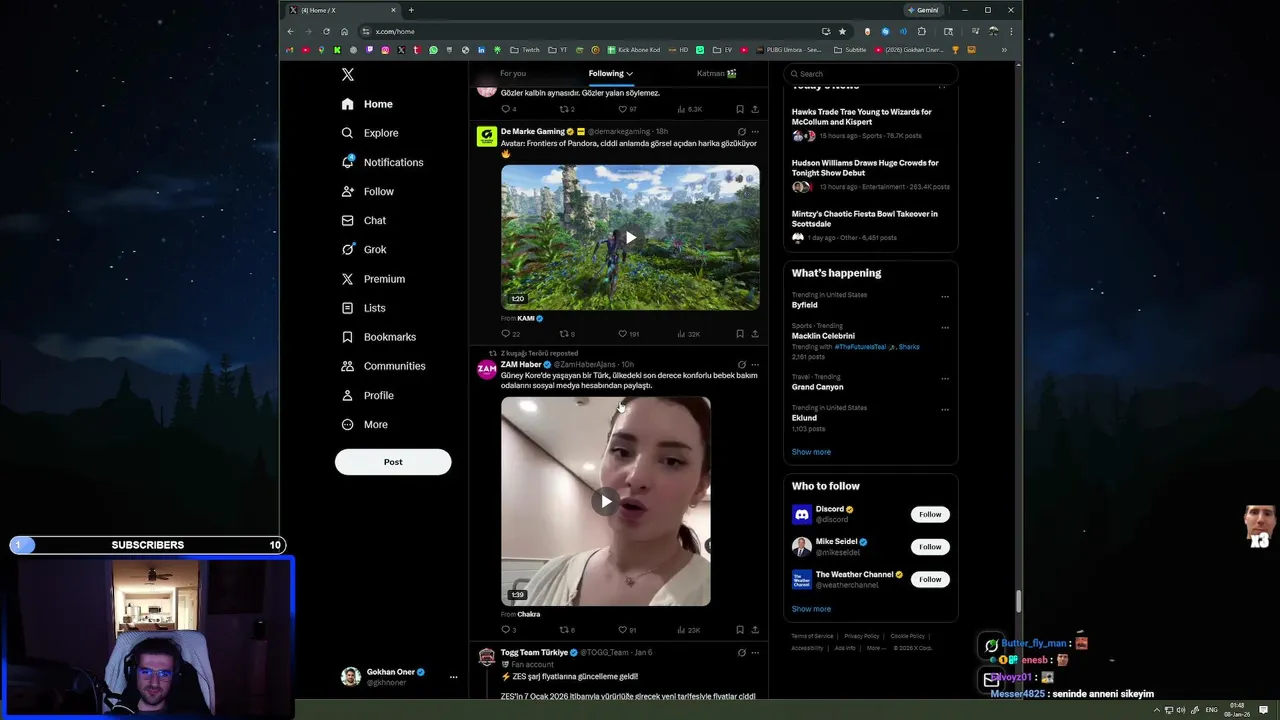Open more options for Byfield trend

(x=945, y=296)
